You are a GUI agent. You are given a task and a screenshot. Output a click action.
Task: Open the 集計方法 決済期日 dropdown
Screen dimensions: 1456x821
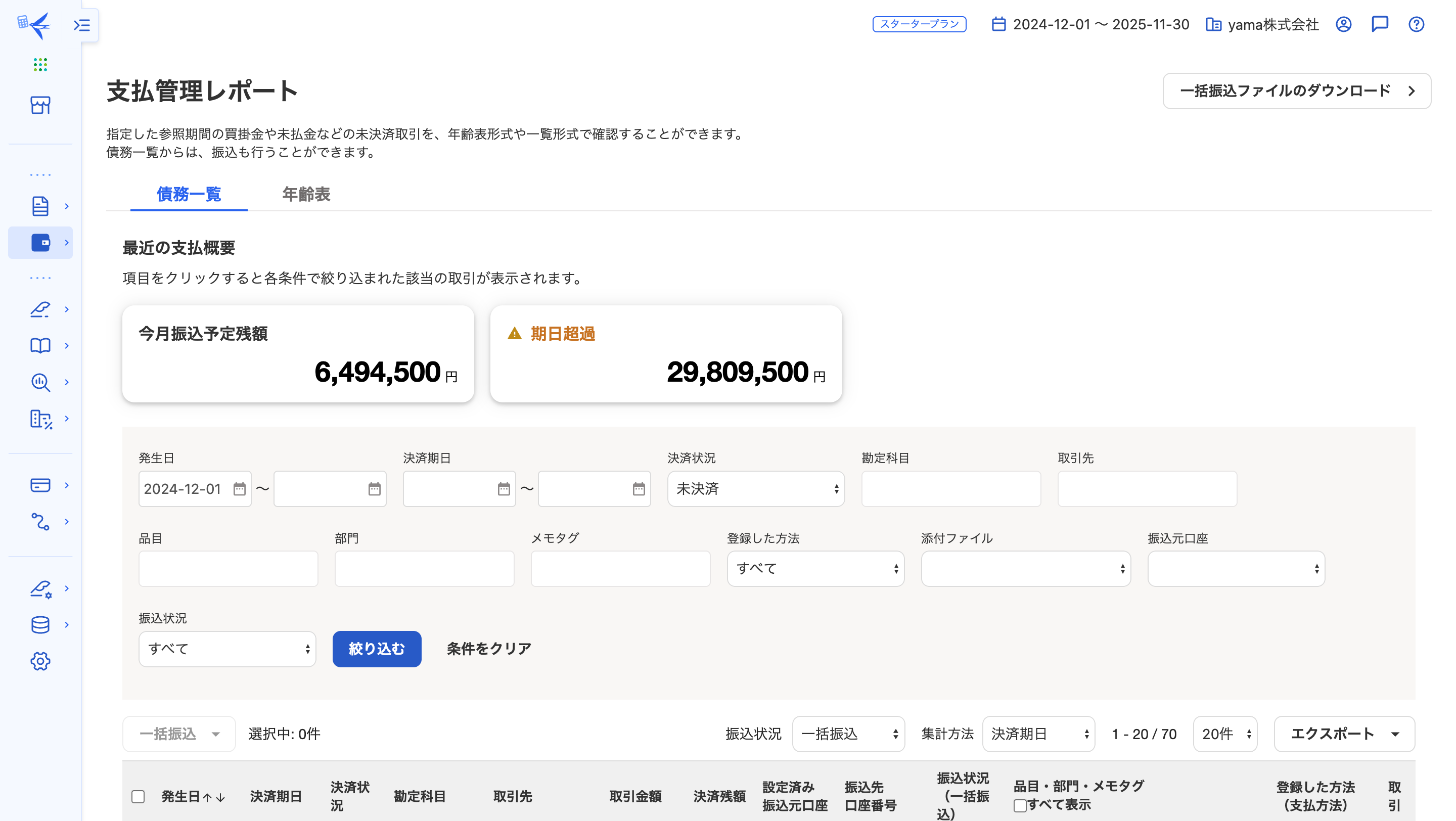tap(1038, 734)
